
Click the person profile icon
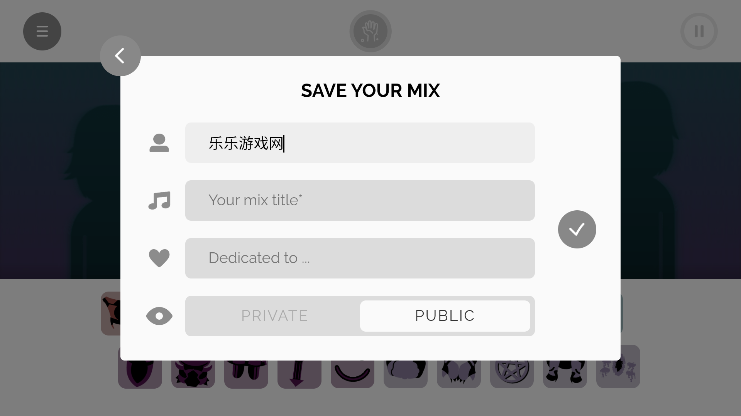coord(159,143)
